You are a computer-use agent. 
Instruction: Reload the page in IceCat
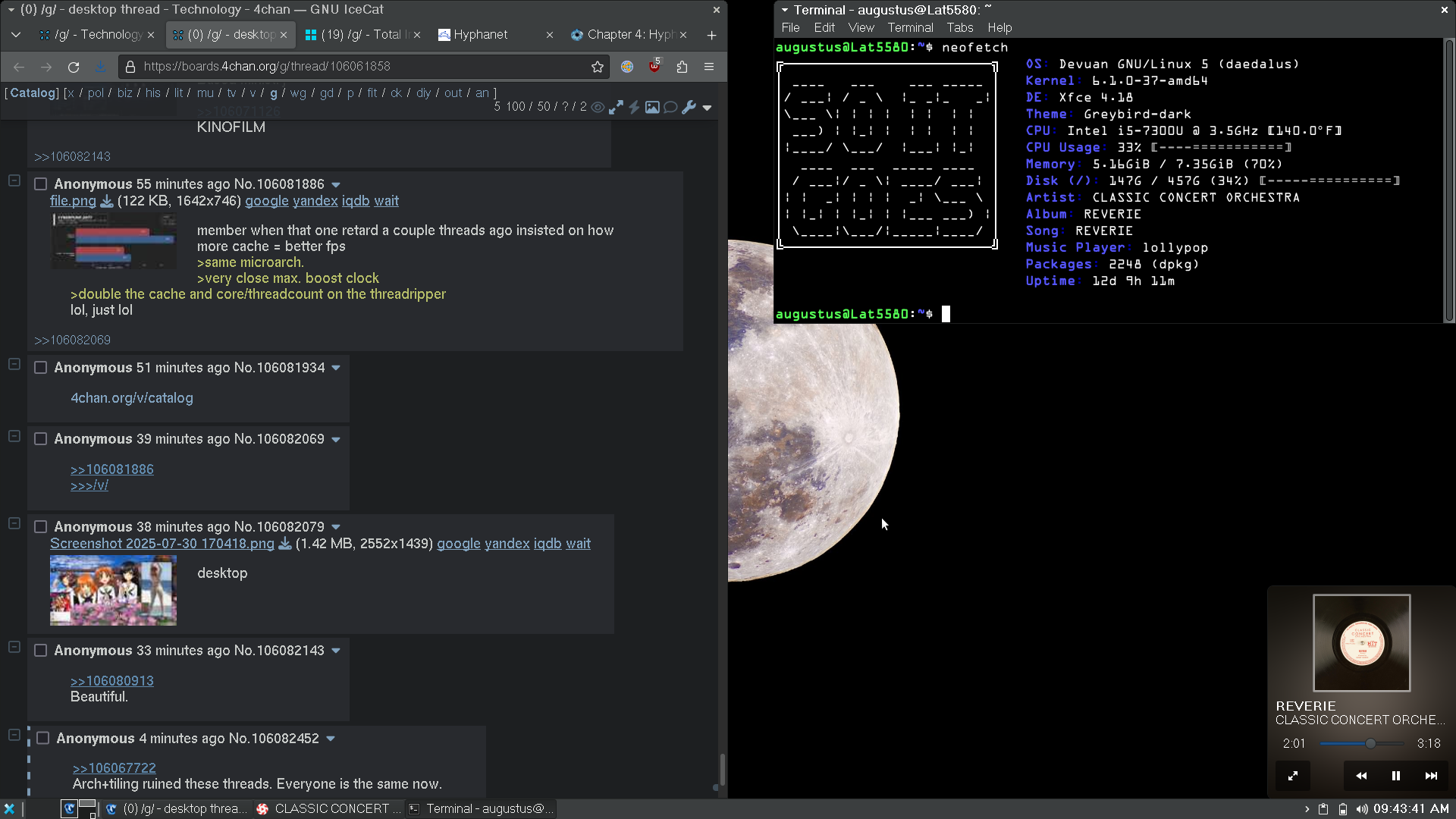(x=74, y=67)
